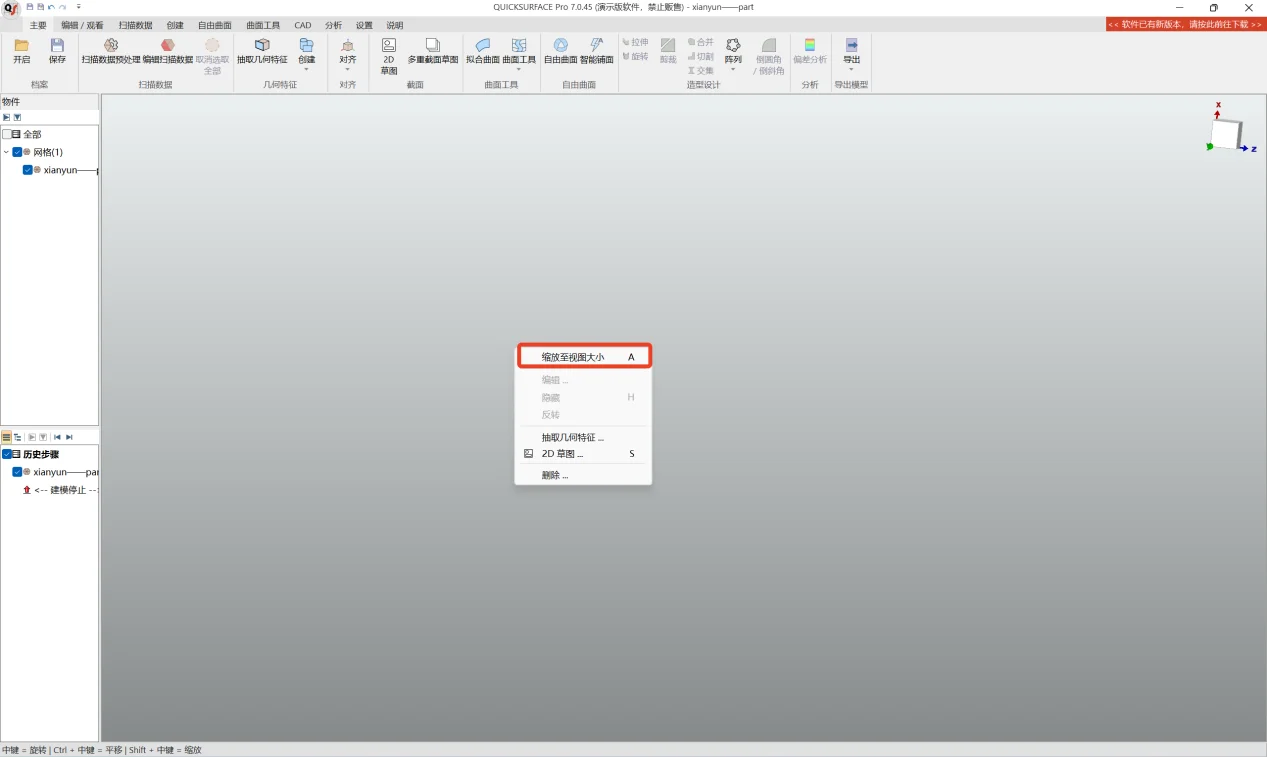1267x757 pixels.
Task: Click the 保存 (Save) disk icon
Action: [x=57, y=46]
